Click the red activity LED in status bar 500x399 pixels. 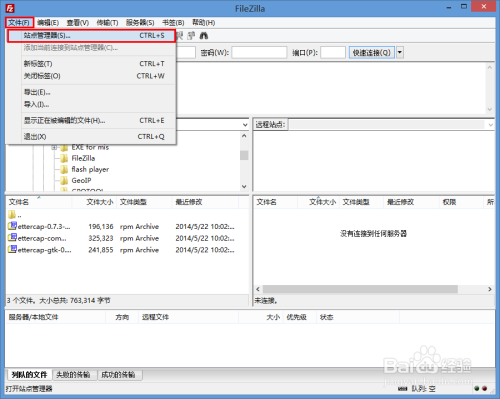coord(484,389)
